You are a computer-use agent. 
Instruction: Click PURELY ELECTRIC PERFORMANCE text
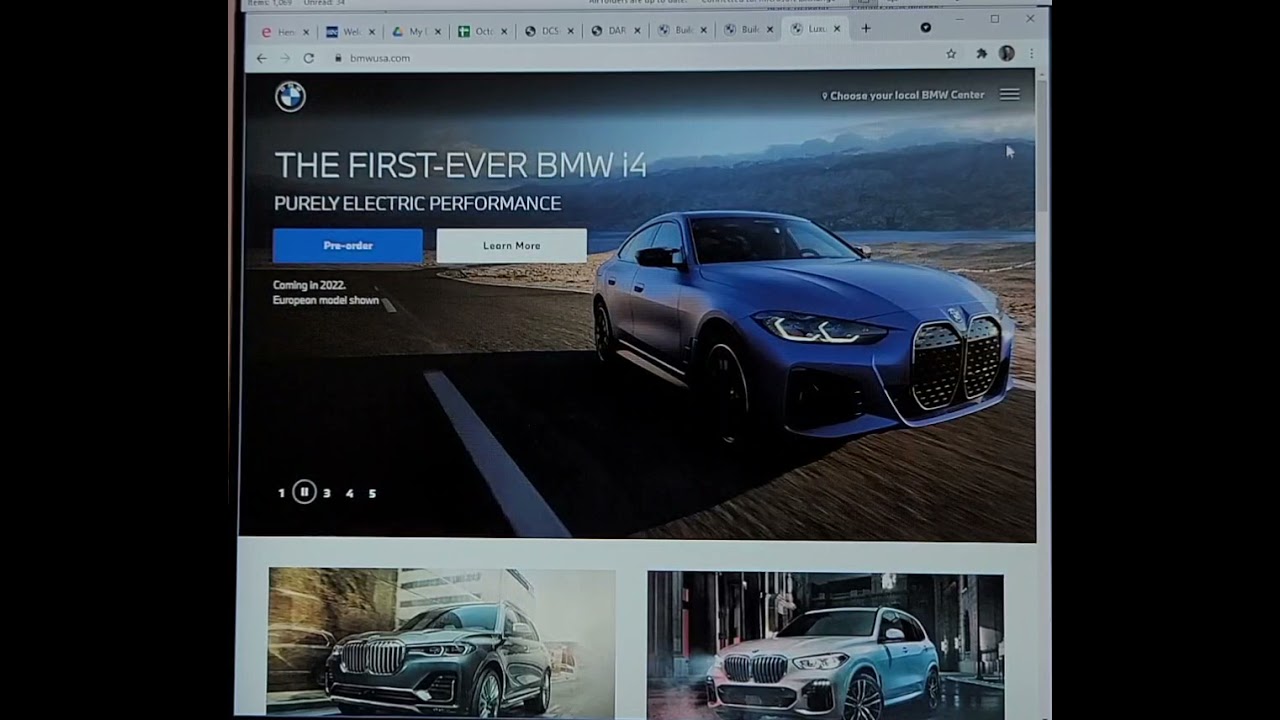(417, 204)
